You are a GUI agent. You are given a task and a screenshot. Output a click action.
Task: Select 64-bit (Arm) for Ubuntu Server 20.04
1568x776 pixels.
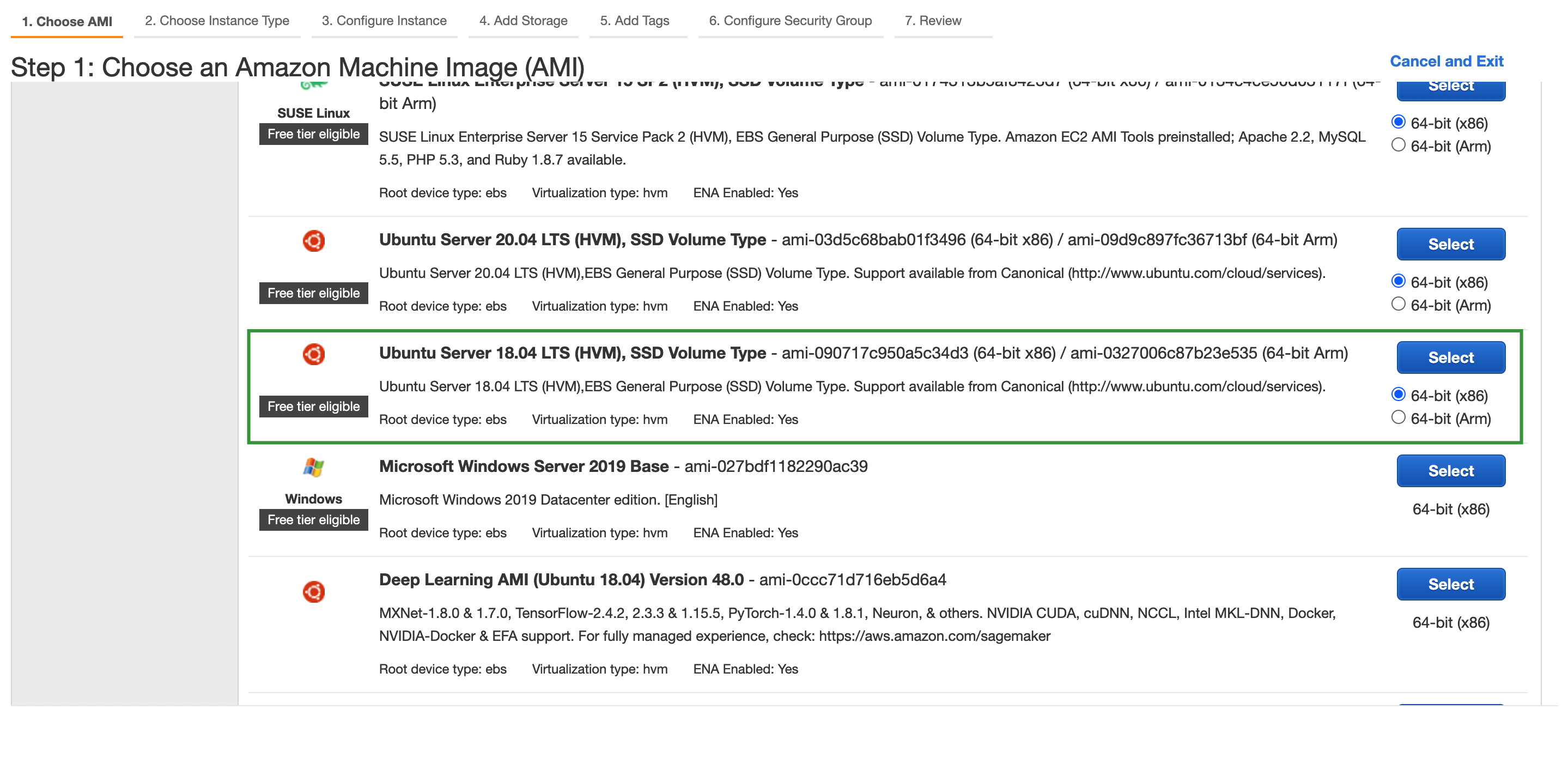pos(1398,304)
